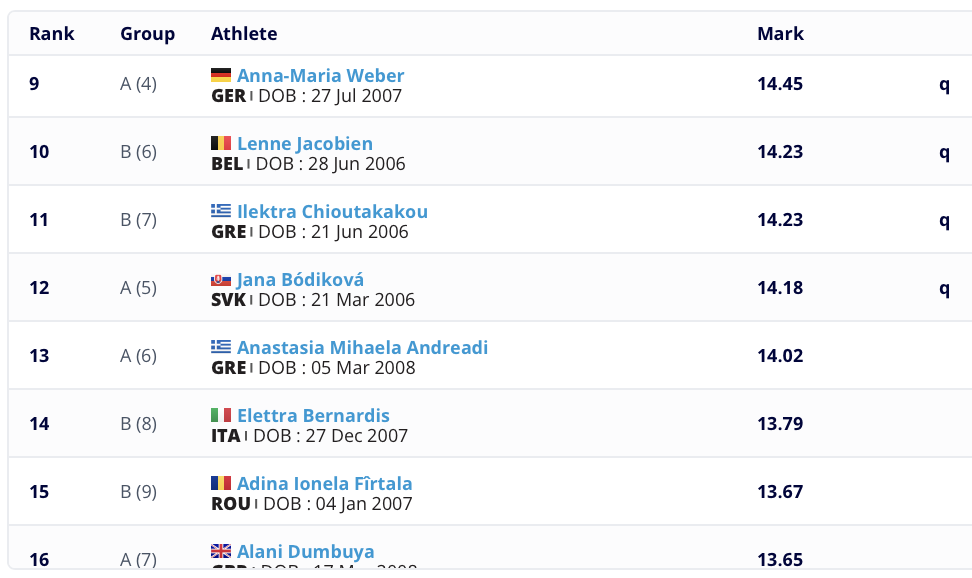This screenshot has width=972, height=578.
Task: Click the Romanian flag beside Adina Ionela Fîrtala
Action: [221, 483]
